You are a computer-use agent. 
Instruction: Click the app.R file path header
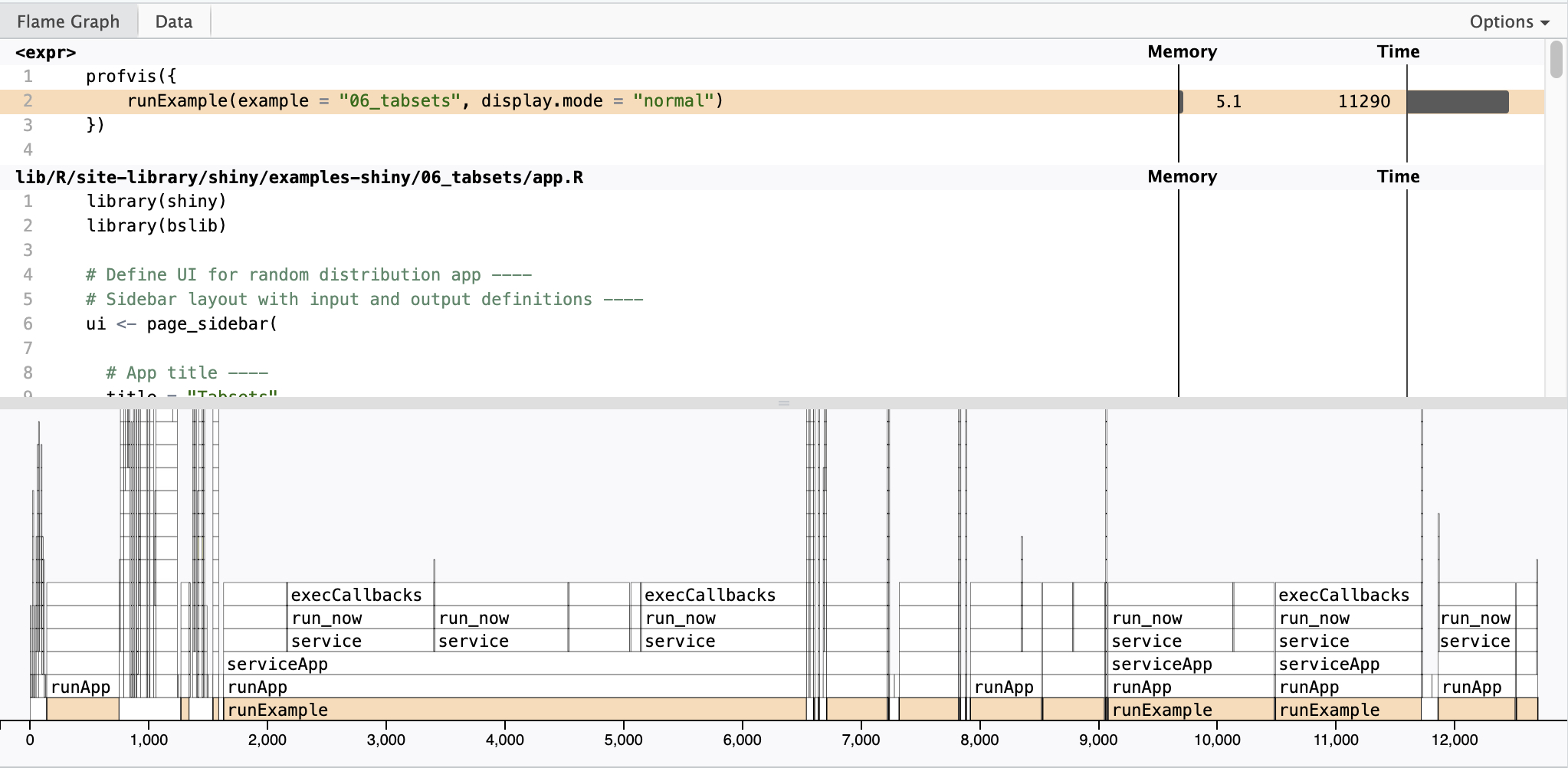click(x=299, y=177)
